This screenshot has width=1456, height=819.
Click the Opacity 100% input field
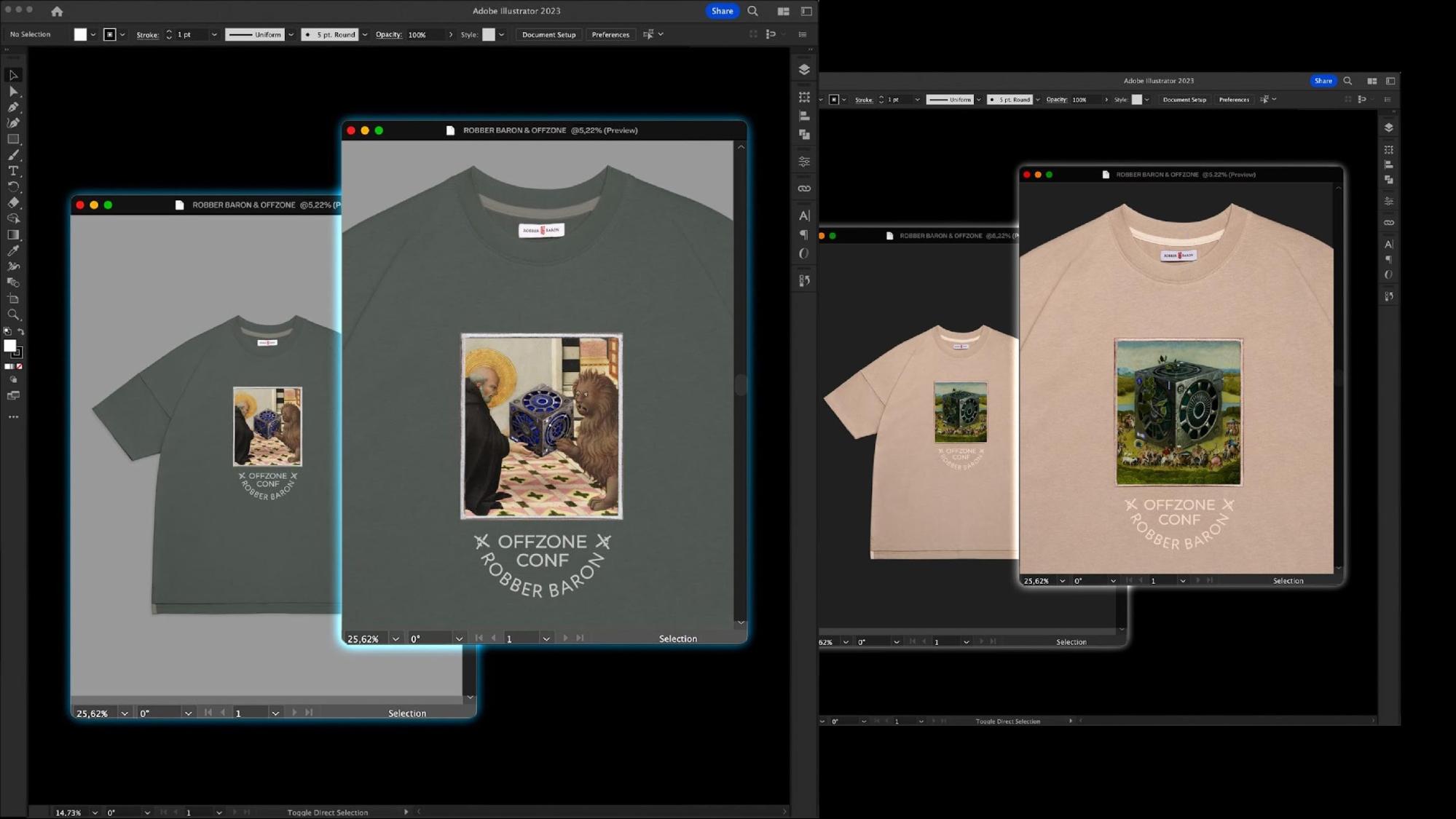coord(425,34)
